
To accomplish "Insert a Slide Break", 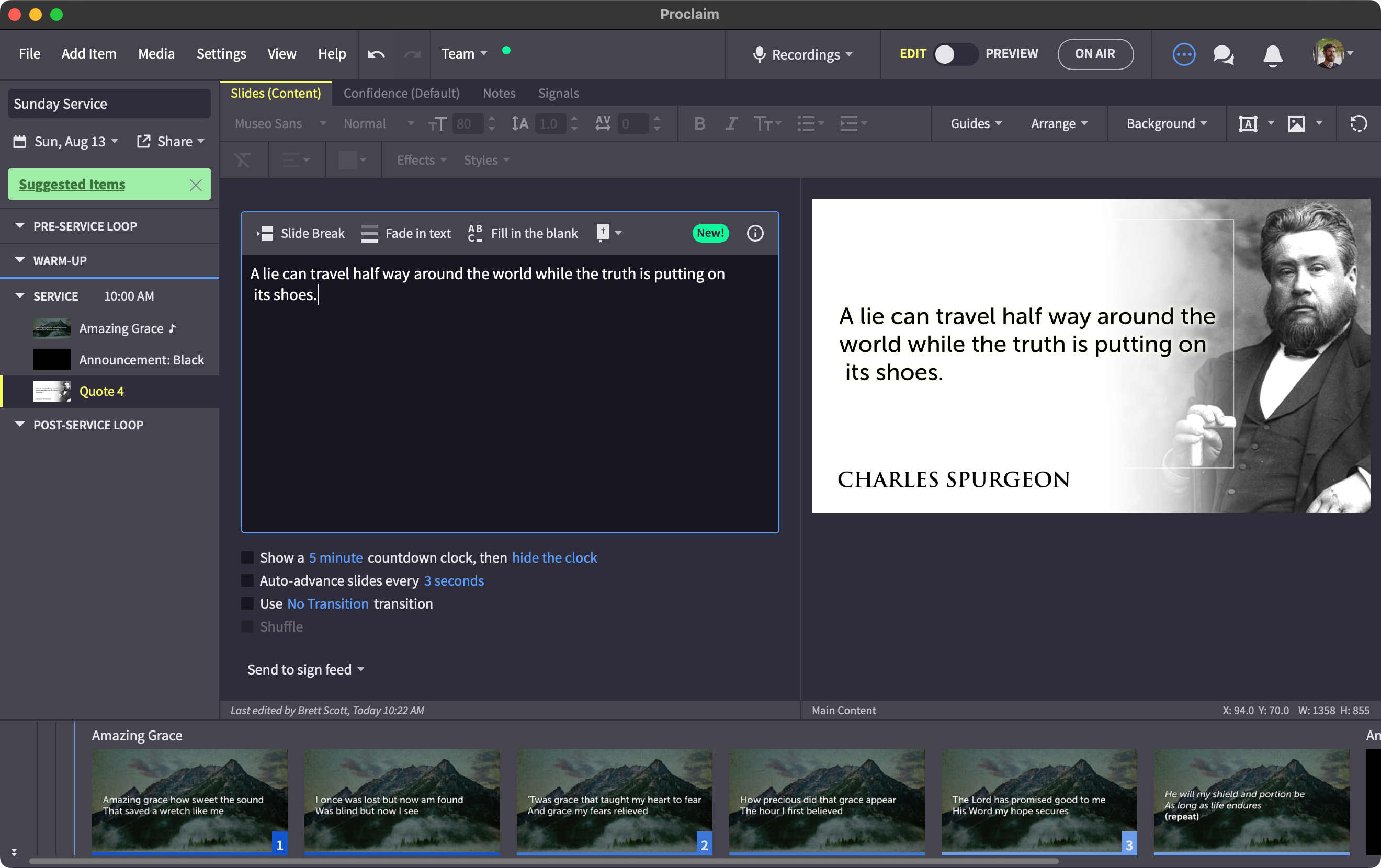I will pos(300,233).
